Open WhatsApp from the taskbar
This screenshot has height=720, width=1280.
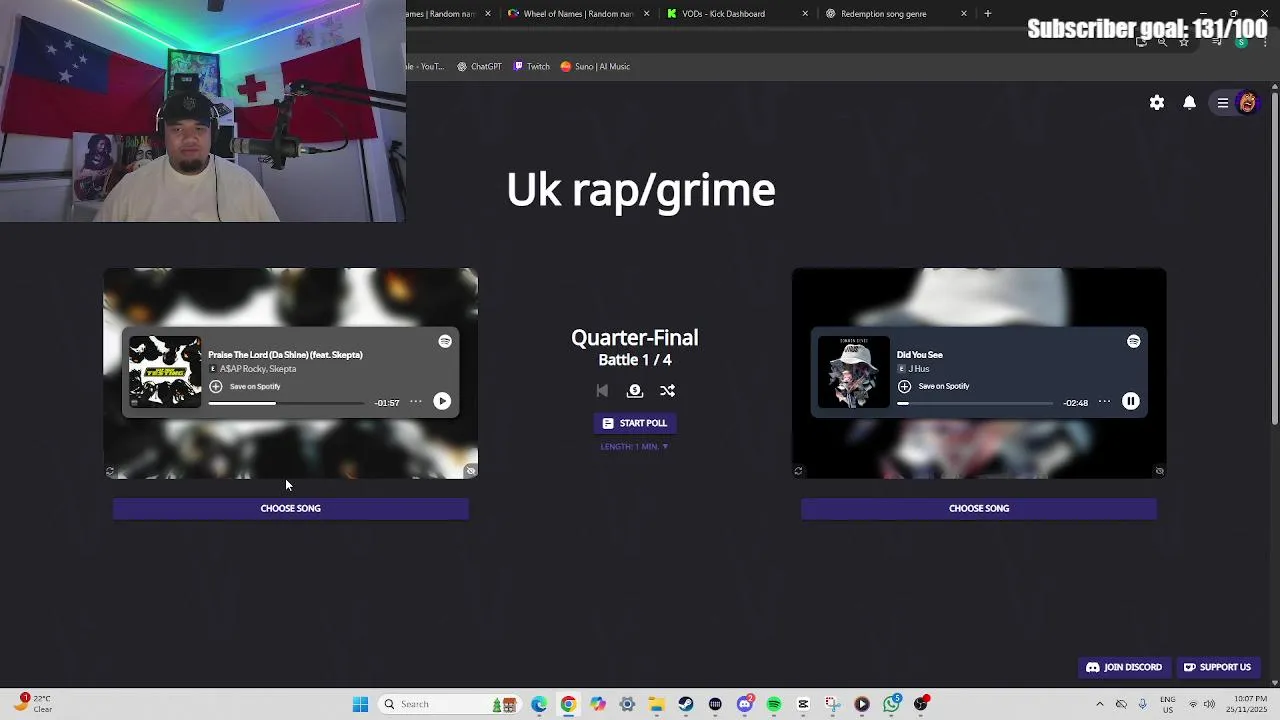pos(892,704)
